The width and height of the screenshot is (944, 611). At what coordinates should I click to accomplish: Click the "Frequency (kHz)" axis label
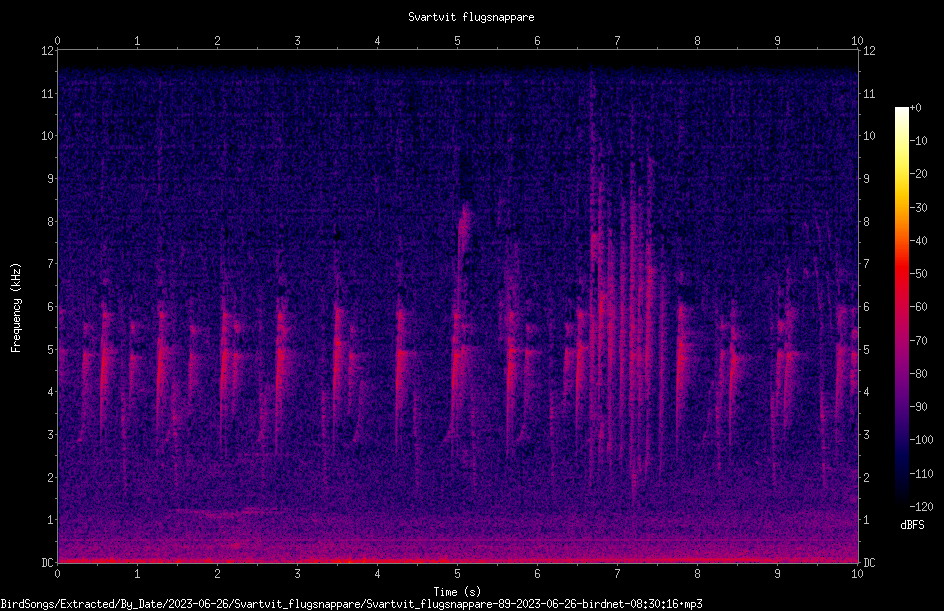tap(16, 308)
